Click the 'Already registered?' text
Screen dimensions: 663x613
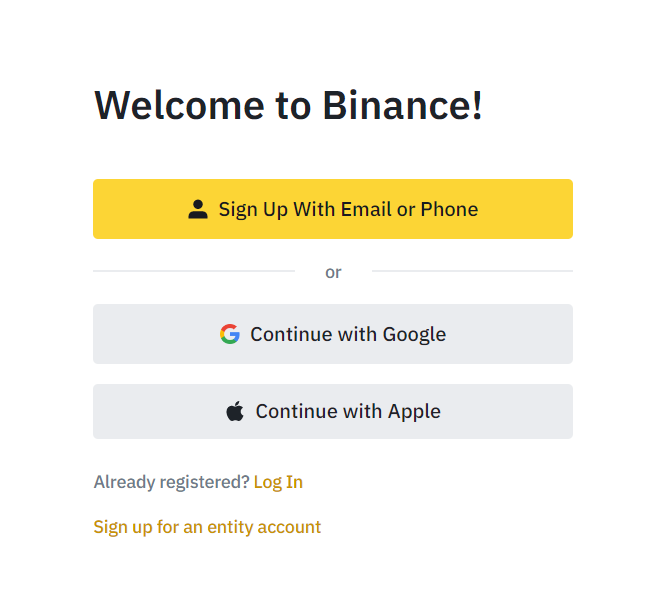tap(172, 482)
